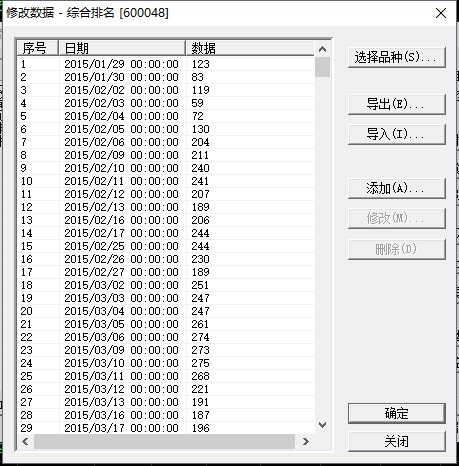Select row dated 2015/02/04 00:00:00
The image size is (459, 466).
click(166, 116)
